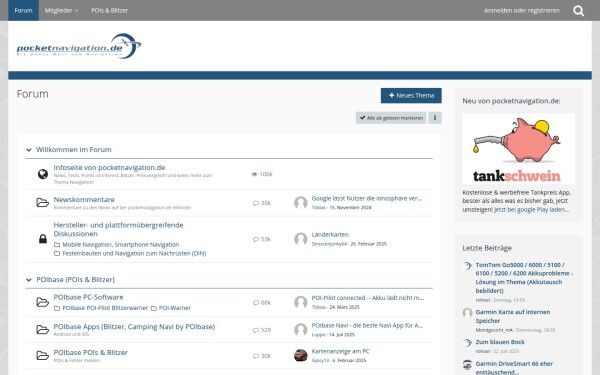This screenshot has width=600, height=375.
Task: Open Hersteller- und plattformübergreifende Diskussionen
Action: [x=118, y=229]
